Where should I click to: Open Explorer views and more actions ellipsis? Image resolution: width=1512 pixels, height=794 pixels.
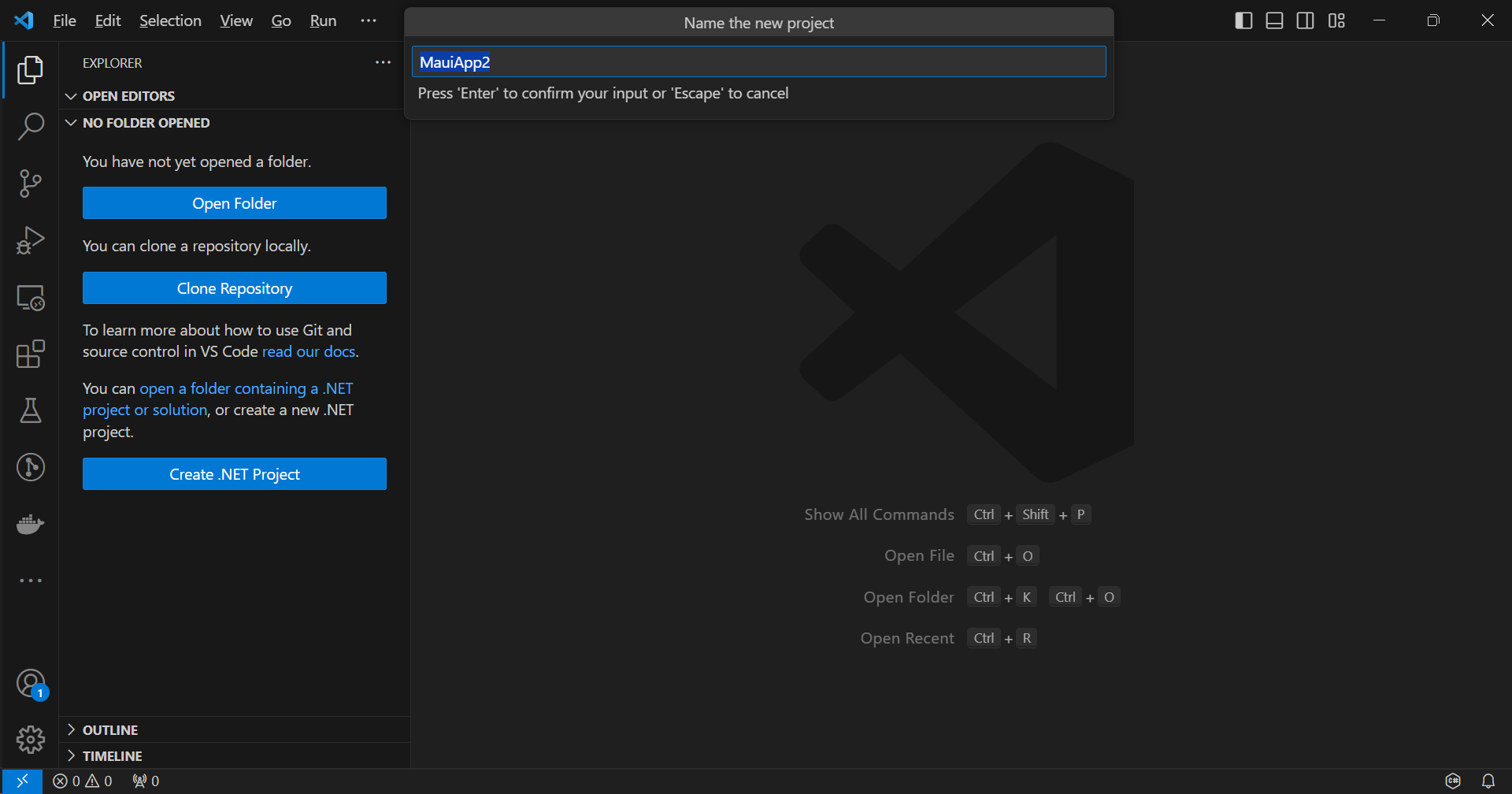383,62
